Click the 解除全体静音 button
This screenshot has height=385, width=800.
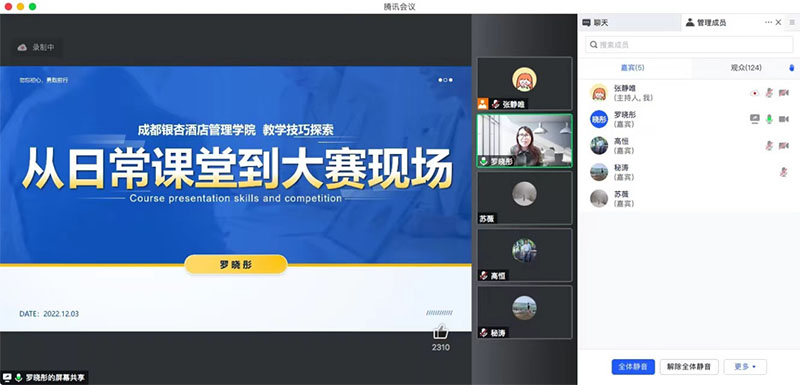click(689, 367)
